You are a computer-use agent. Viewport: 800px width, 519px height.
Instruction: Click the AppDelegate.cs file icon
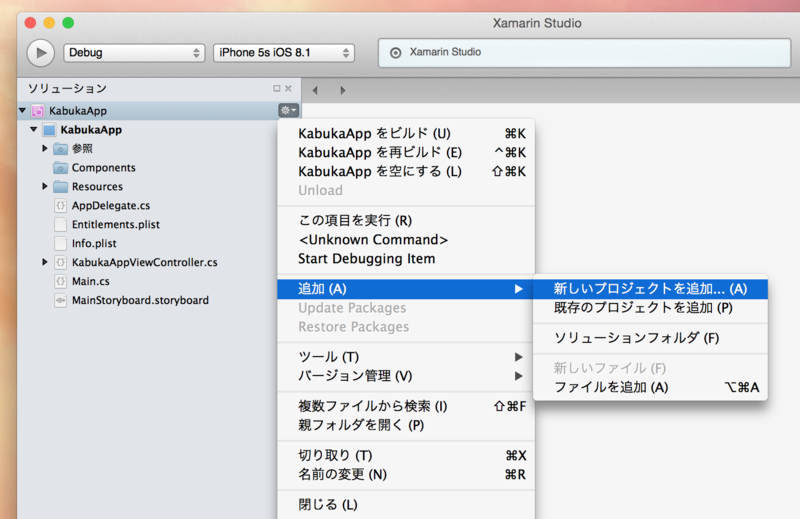[60, 206]
